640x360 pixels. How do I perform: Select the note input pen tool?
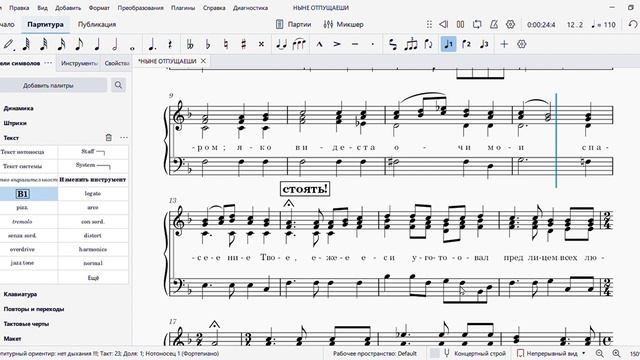point(8,44)
